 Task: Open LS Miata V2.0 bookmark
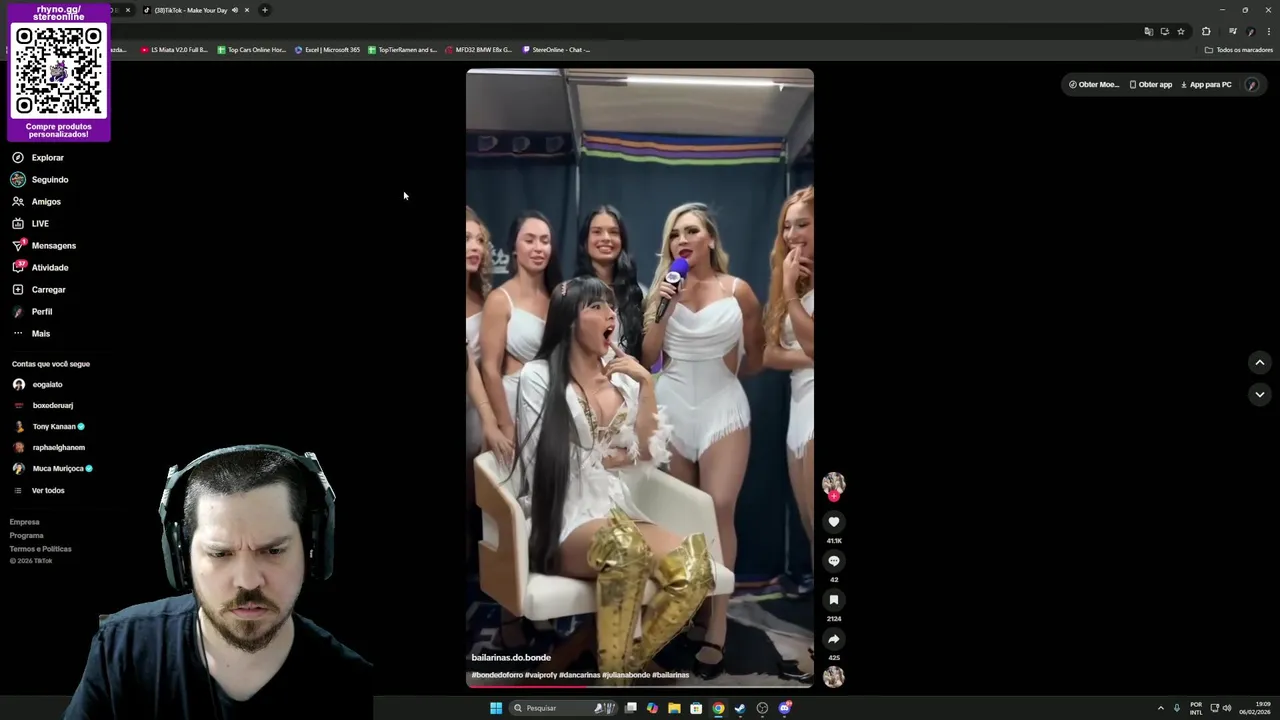pos(174,49)
